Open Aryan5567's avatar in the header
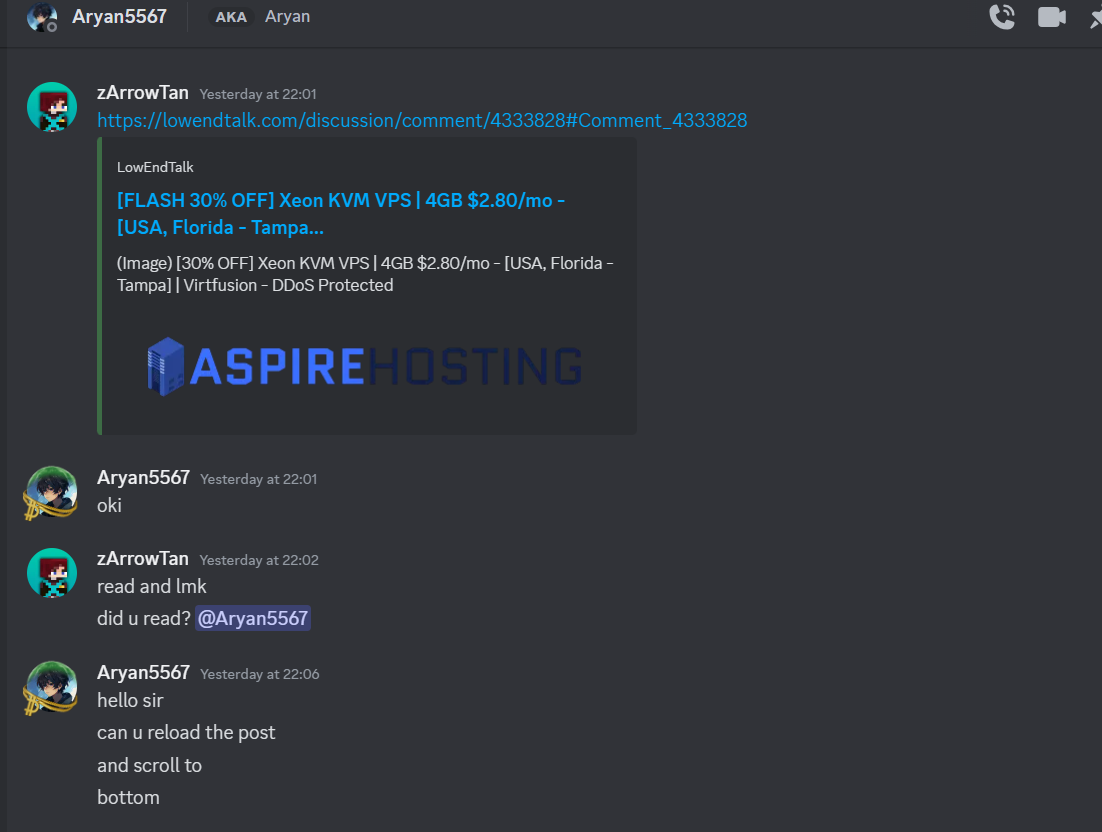Screen dimensions: 1102x832 [x=41, y=17]
